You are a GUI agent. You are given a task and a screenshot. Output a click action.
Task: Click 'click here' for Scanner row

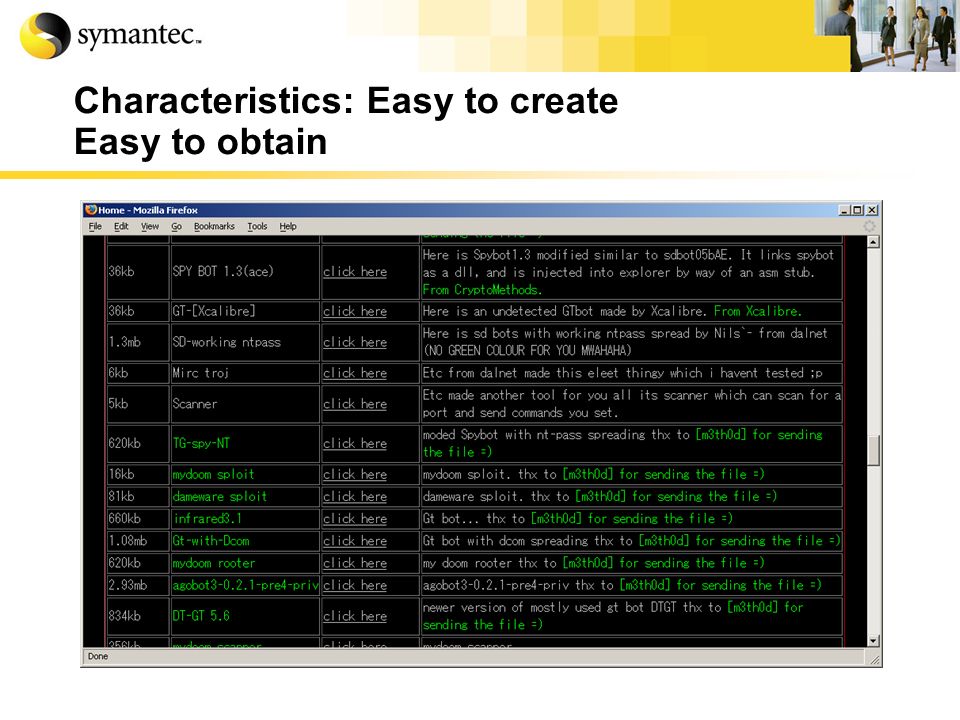coord(355,404)
